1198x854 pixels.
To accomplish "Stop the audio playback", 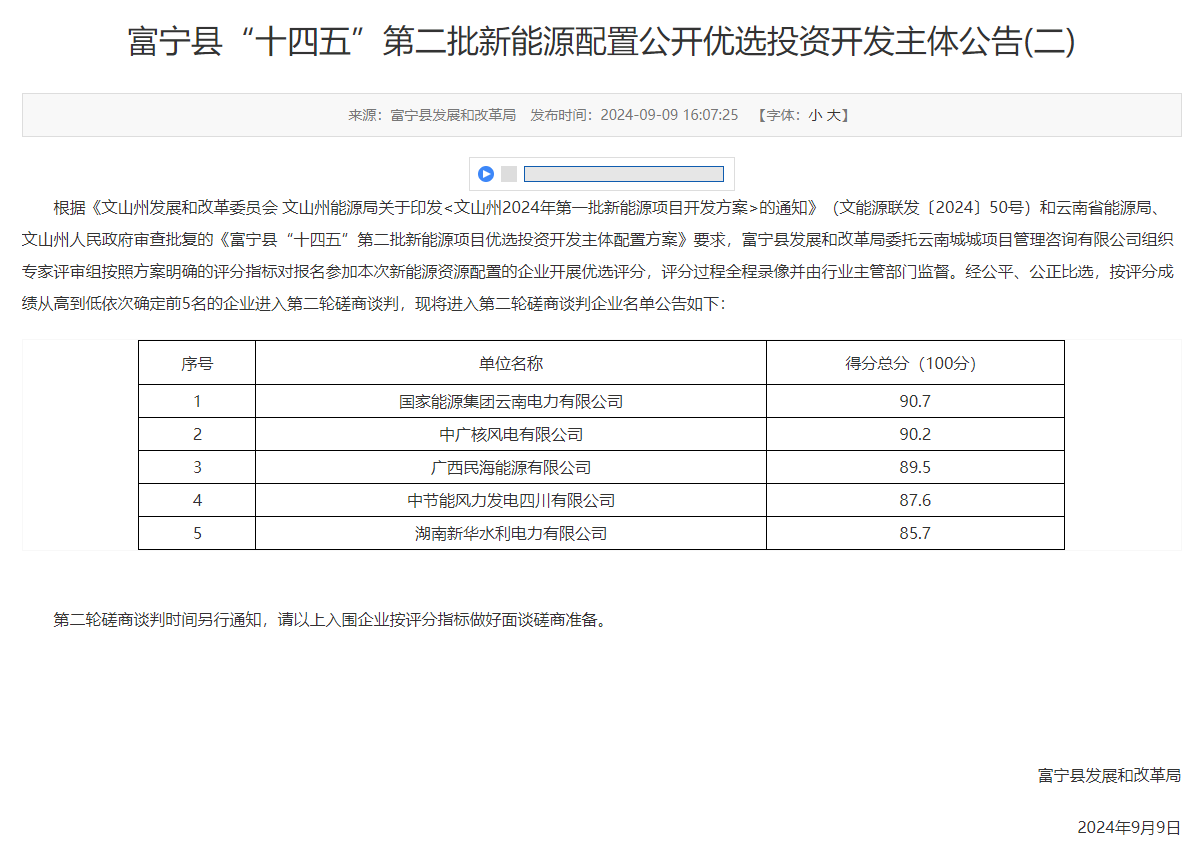I will pyautogui.click(x=510, y=174).
